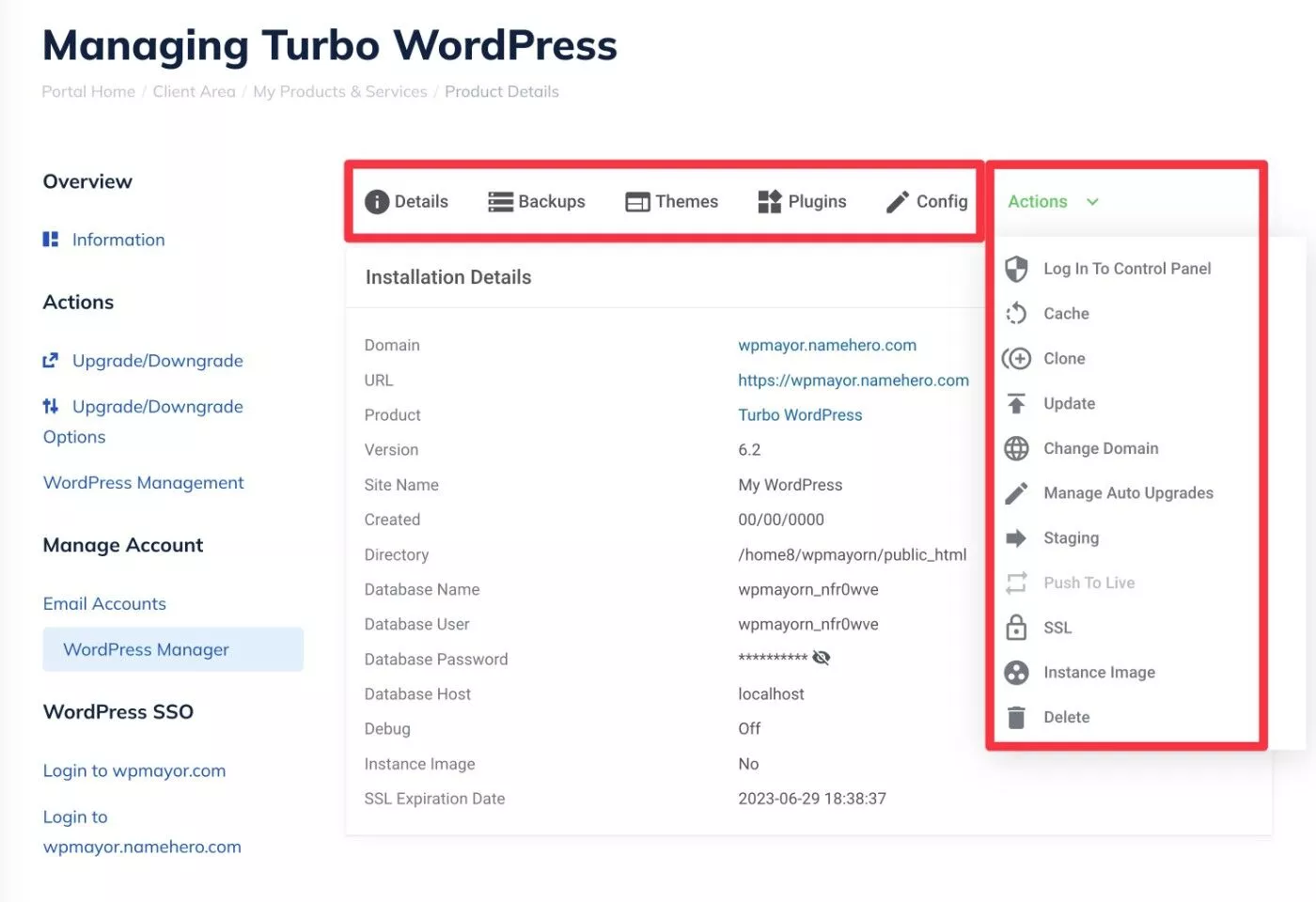1316x902 pixels.
Task: Click the Product Details breadcrumb
Action: pyautogui.click(x=502, y=92)
